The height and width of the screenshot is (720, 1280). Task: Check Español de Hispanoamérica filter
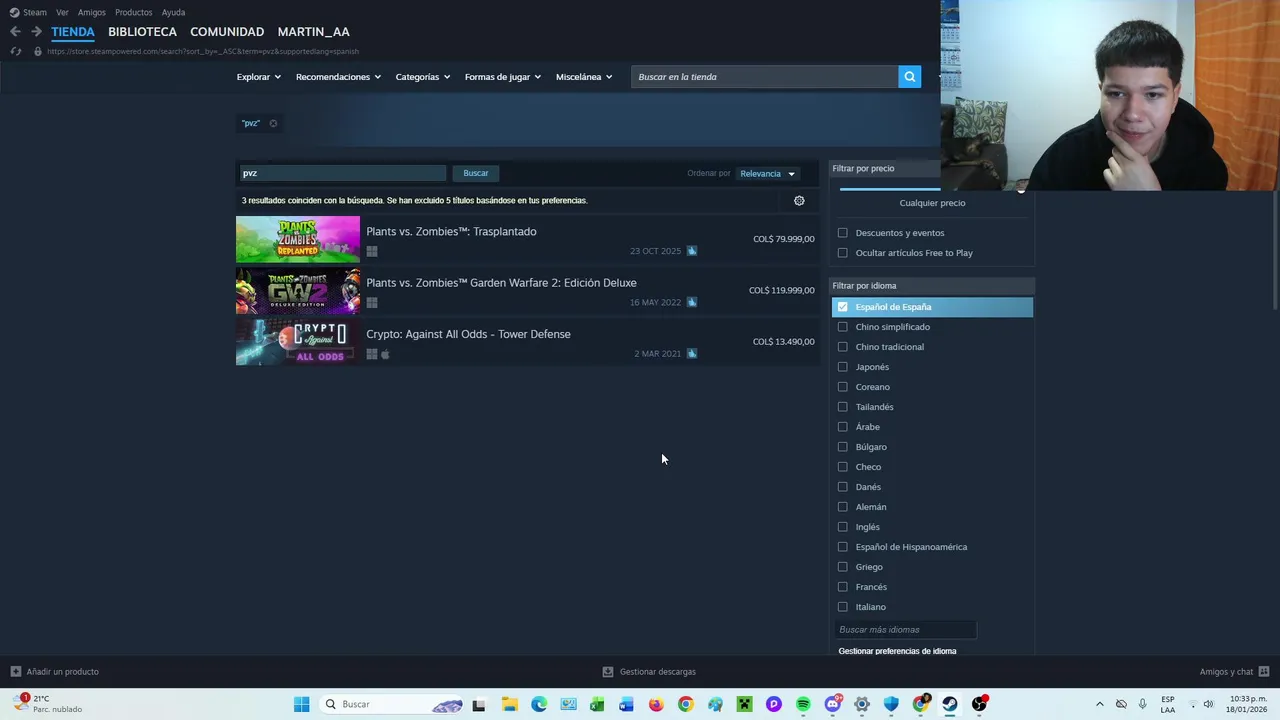coord(842,547)
